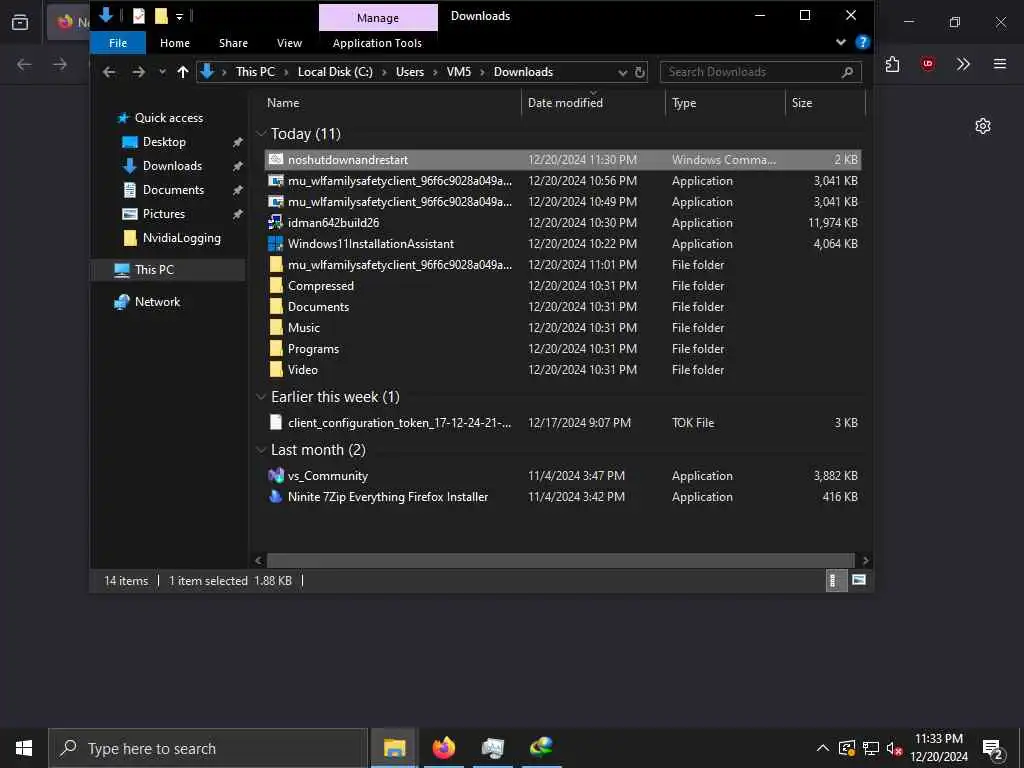
Task: Open Desktop in the navigation pane
Action: point(164,142)
